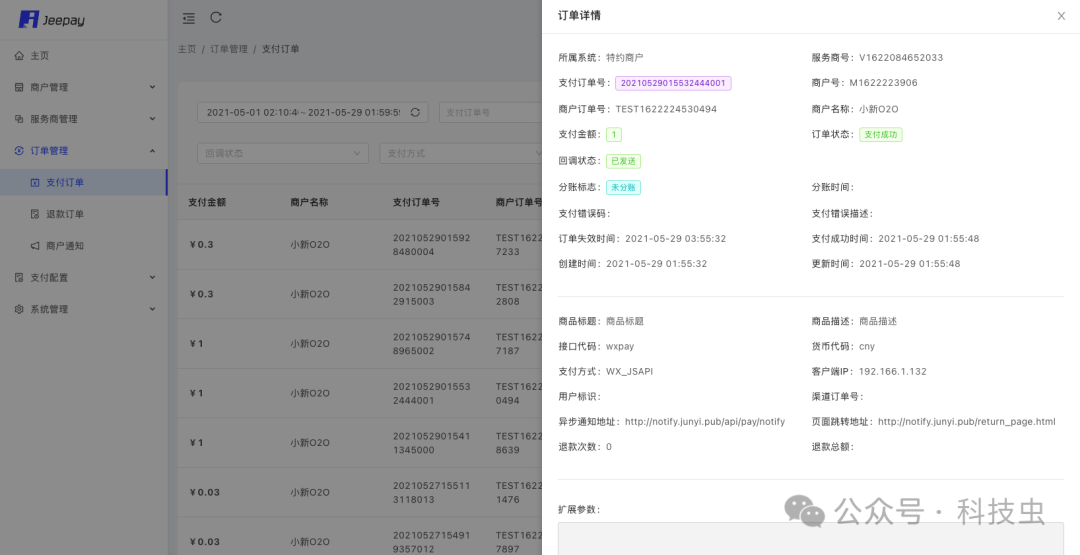Click the async notify URL text

705,421
